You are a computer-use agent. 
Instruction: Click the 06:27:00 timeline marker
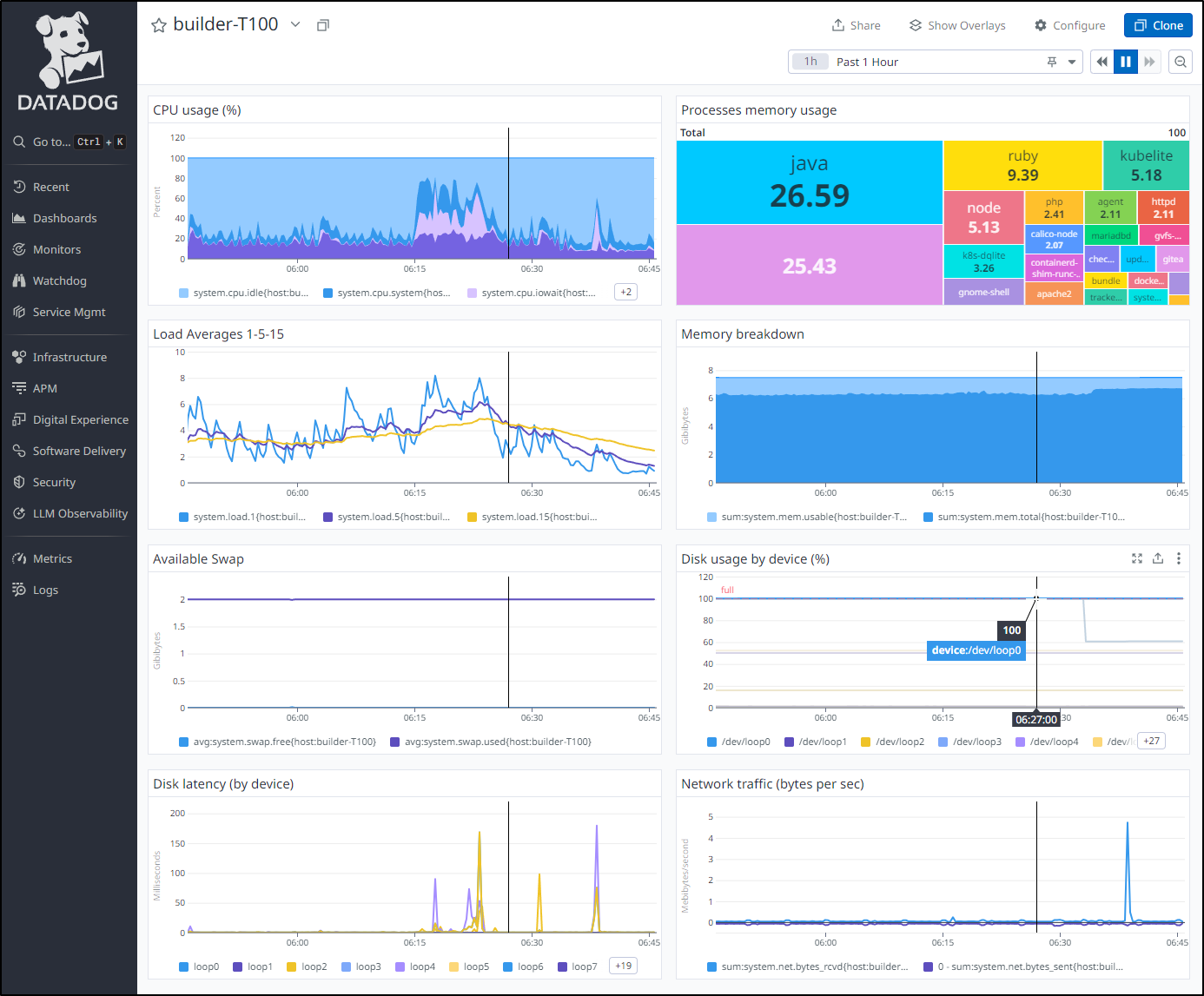point(1036,719)
